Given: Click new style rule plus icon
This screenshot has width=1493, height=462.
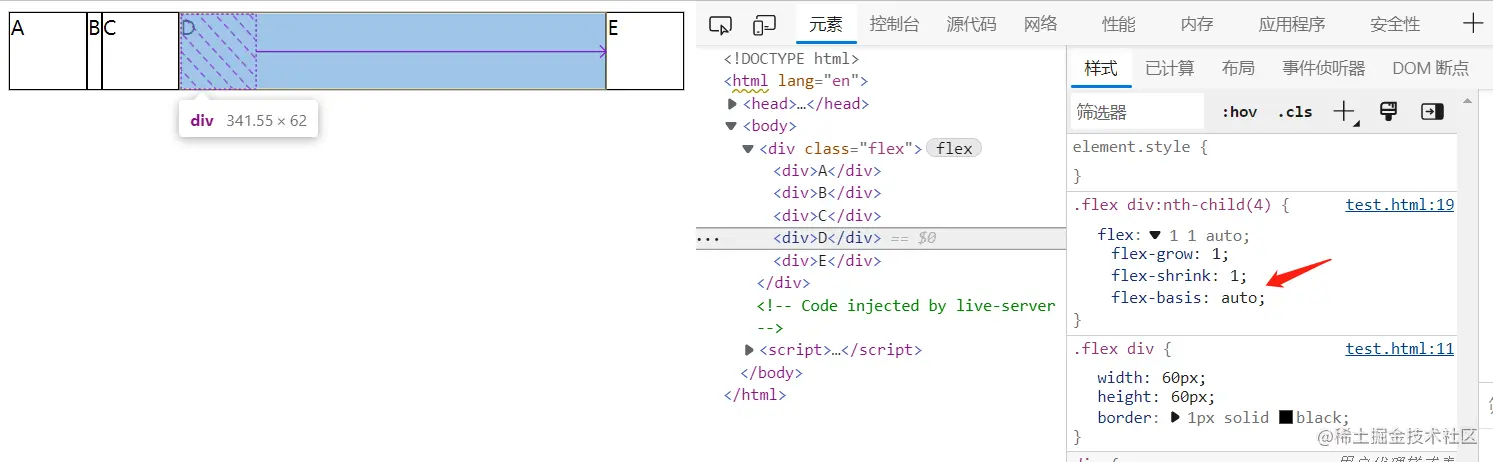Looking at the screenshot, I should [1346, 112].
